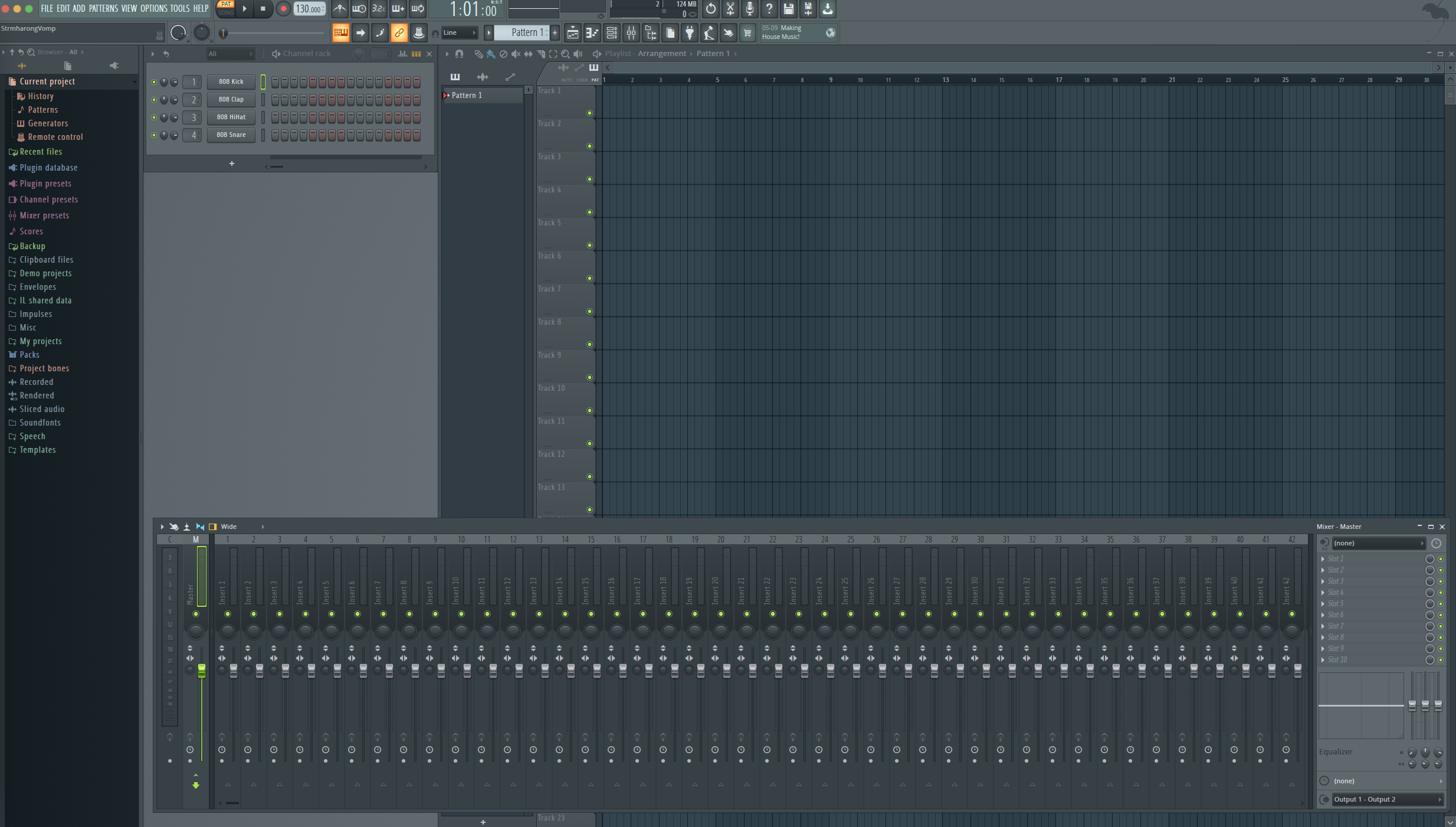Save the project with the floppy disk icon
The image size is (1456, 827).
(x=788, y=9)
